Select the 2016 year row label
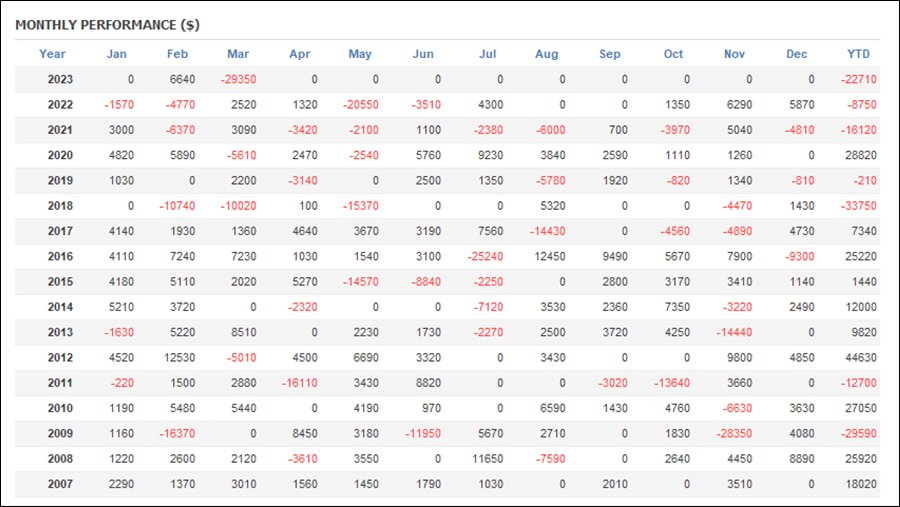This screenshot has width=900, height=507. point(60,256)
